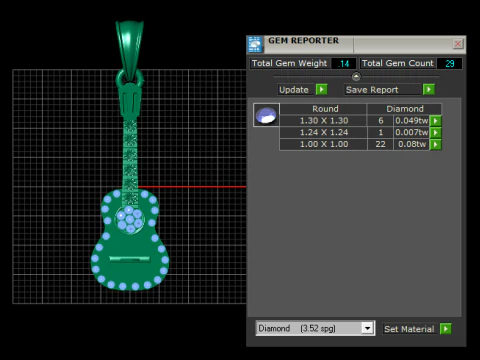
Task: Click the Total Gem Count label
Action: pyautogui.click(x=397, y=63)
